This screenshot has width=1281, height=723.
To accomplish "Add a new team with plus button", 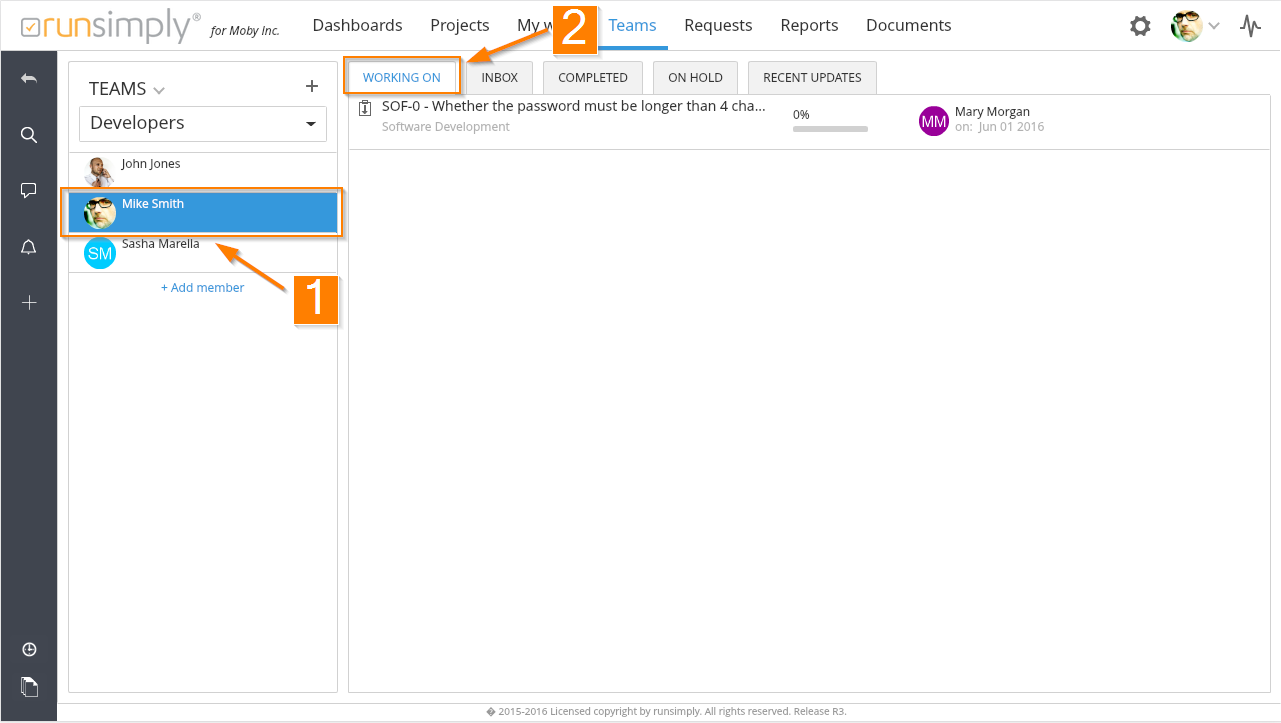I will coord(311,87).
